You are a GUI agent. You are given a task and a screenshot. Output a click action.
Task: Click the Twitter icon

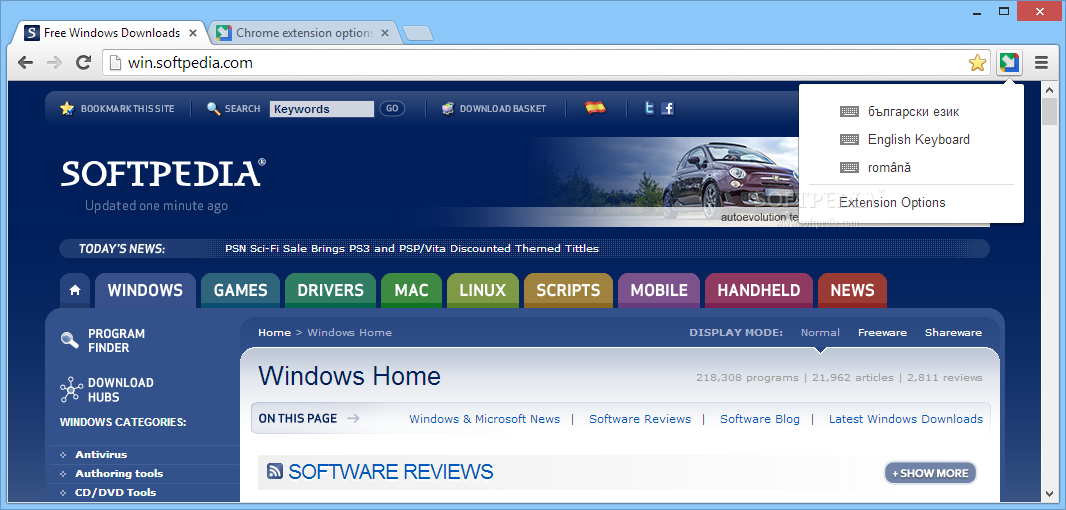[x=650, y=108]
